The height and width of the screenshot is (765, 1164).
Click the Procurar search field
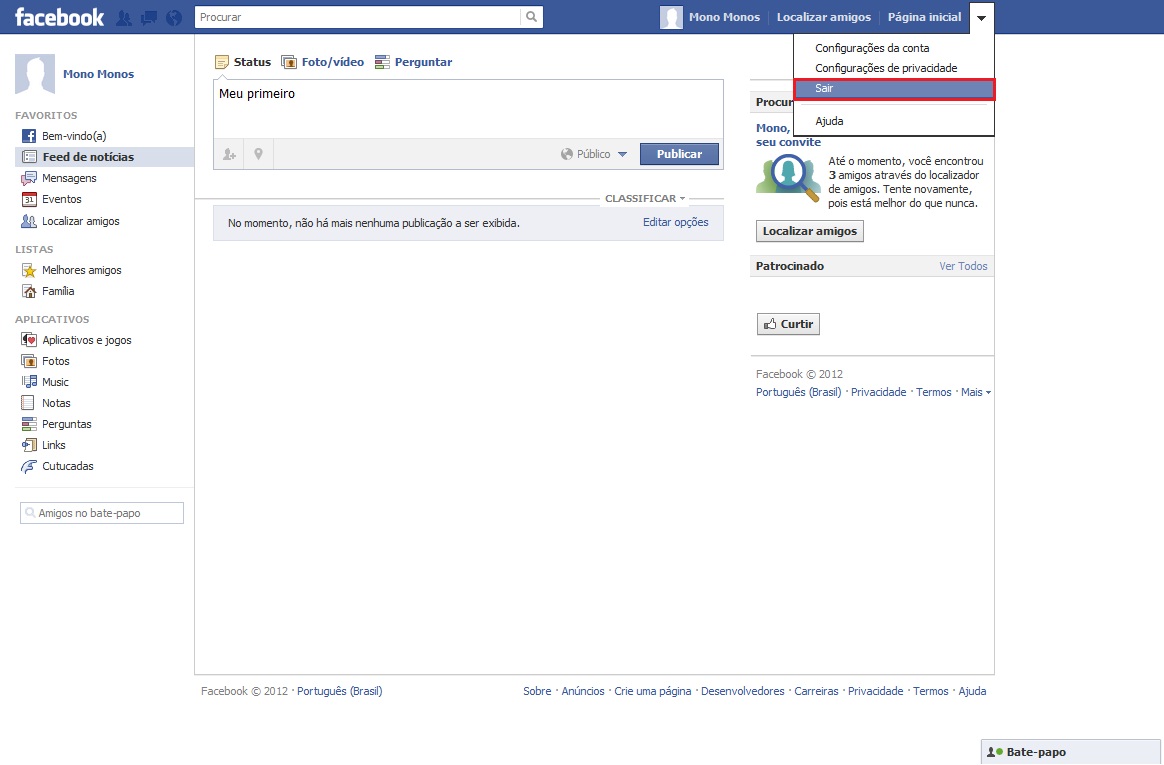pos(358,17)
